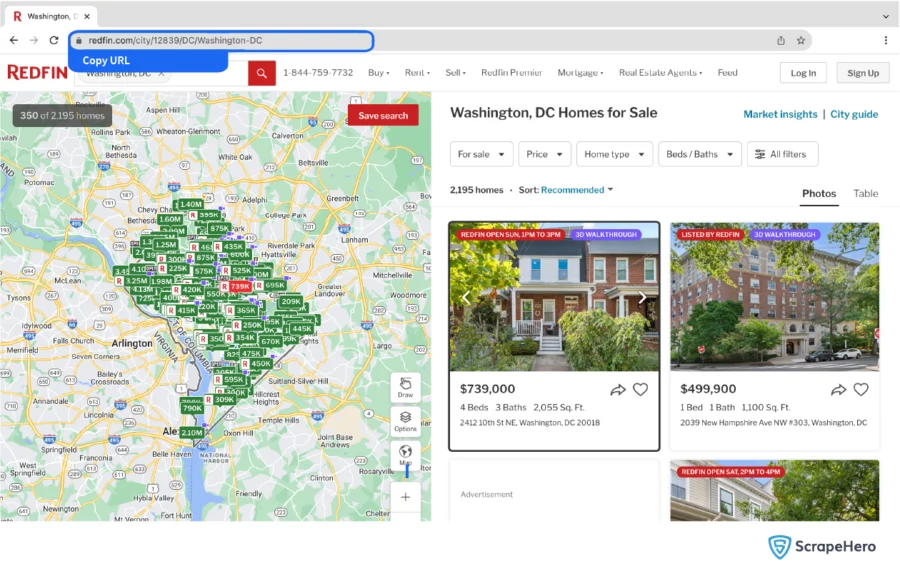The width and height of the screenshot is (900, 571).
Task: Open the Real Estate Agents menu
Action: click(x=660, y=73)
